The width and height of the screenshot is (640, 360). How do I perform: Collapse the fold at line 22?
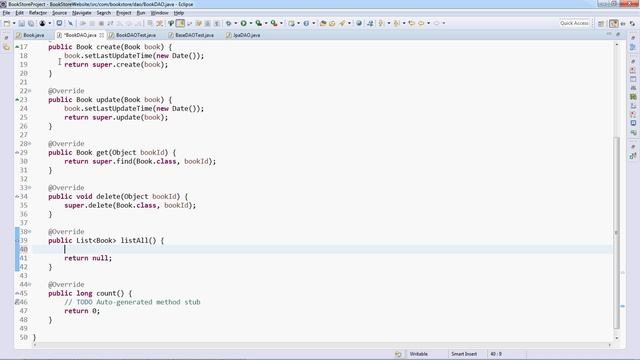click(30, 91)
